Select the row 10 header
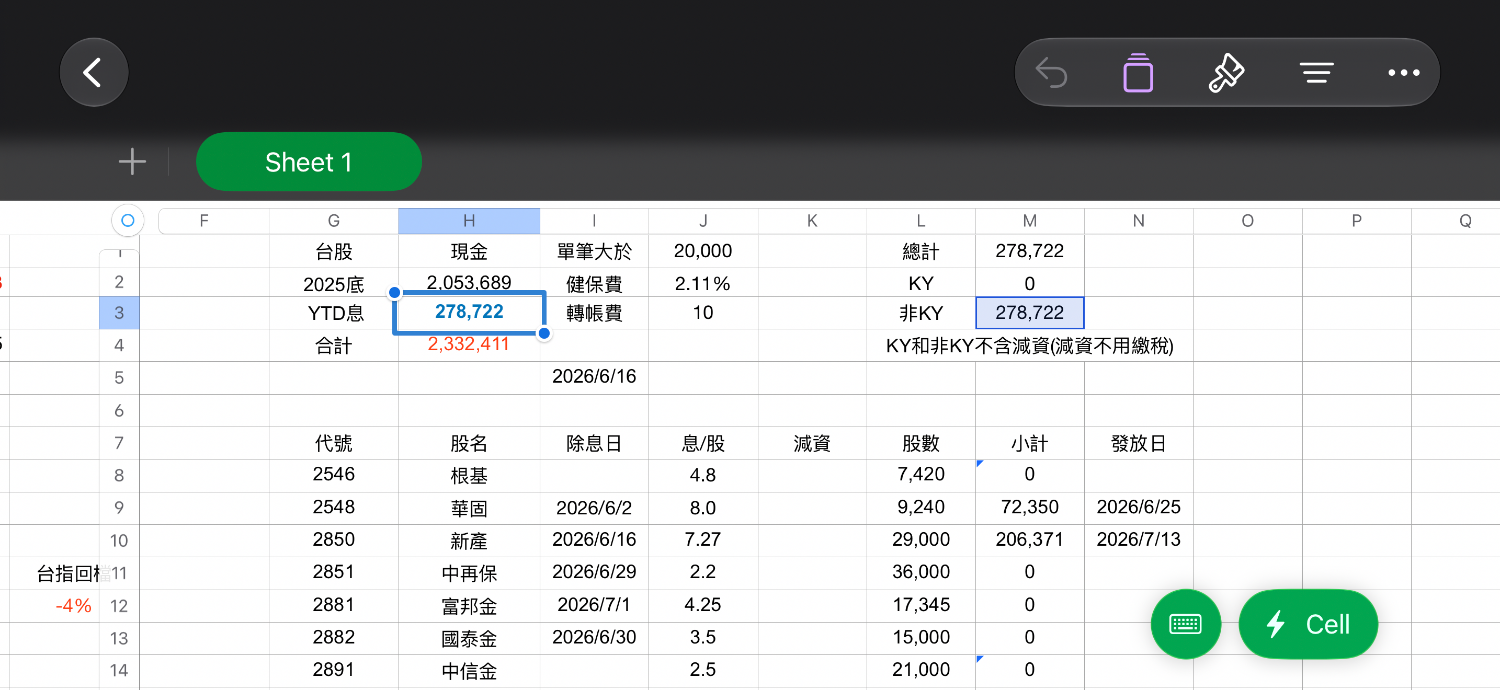This screenshot has width=1500, height=690. tap(120, 541)
